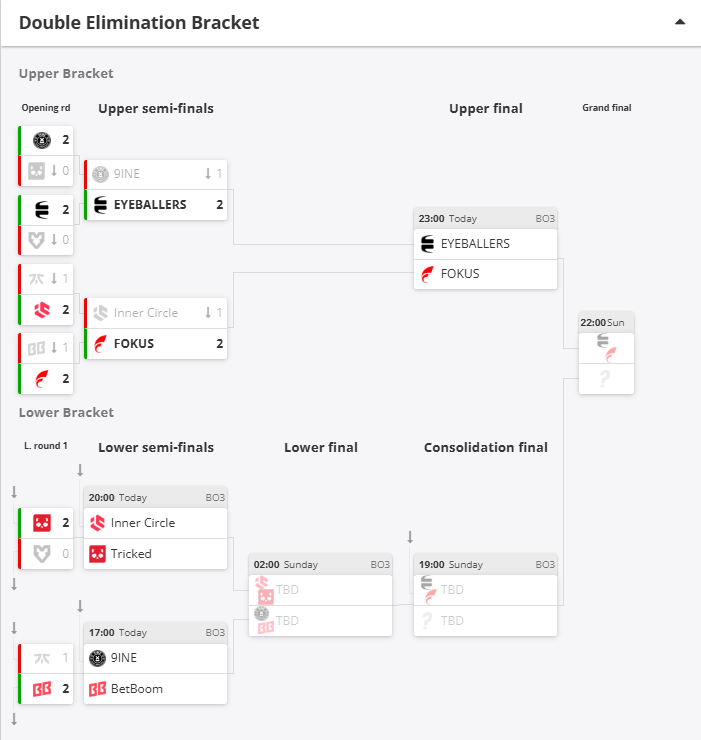Click FOKUS logo in upper final match
The height and width of the screenshot is (740, 701).
pyautogui.click(x=428, y=274)
